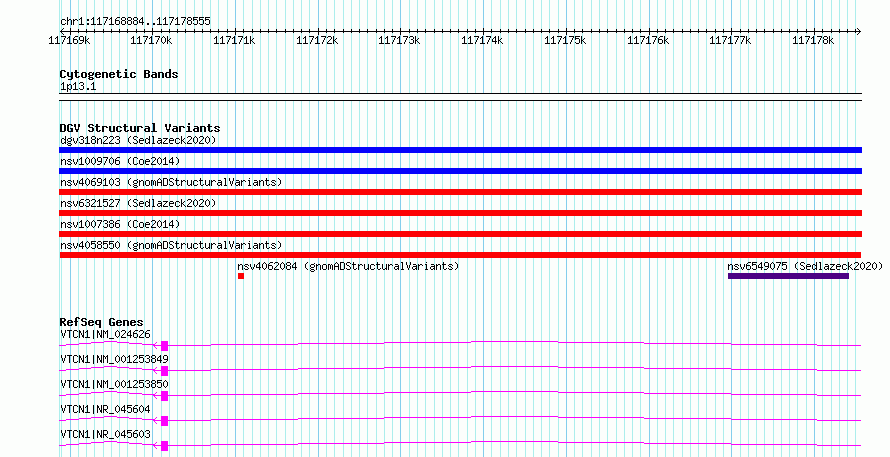890x457 pixels.
Task: Select the VTCN1|NR_045604 exon block
Action: (165, 421)
